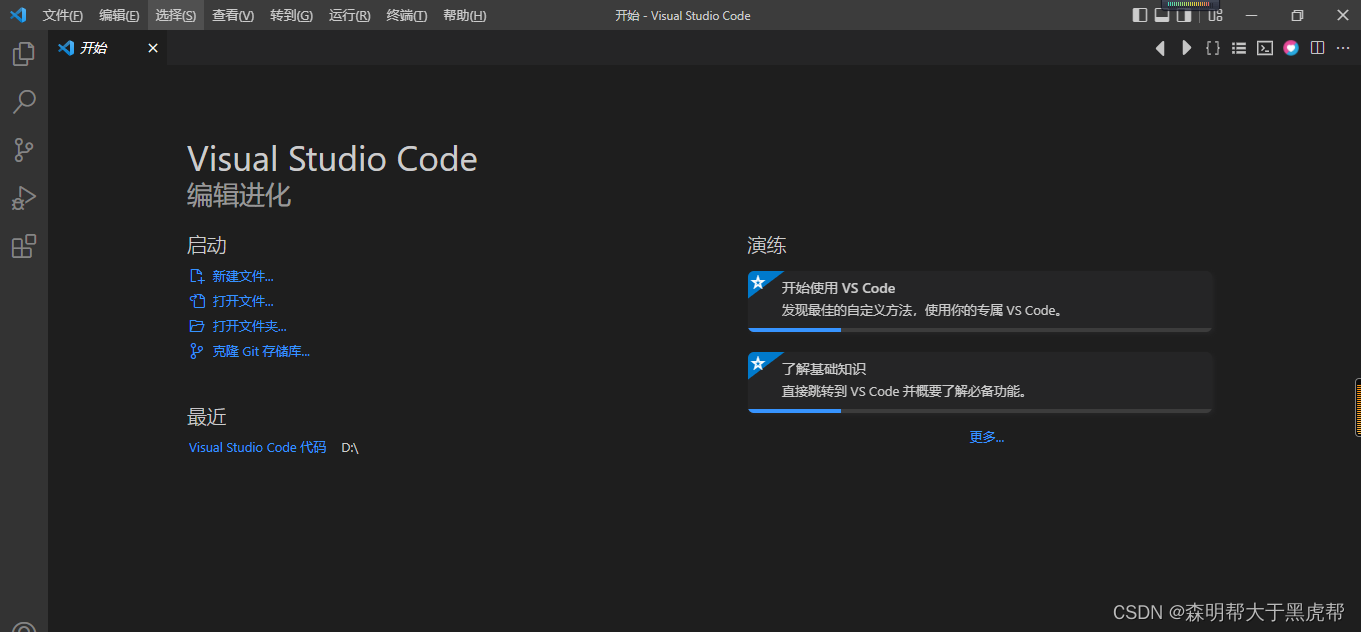Open the 编辑(E) menu

point(119,15)
